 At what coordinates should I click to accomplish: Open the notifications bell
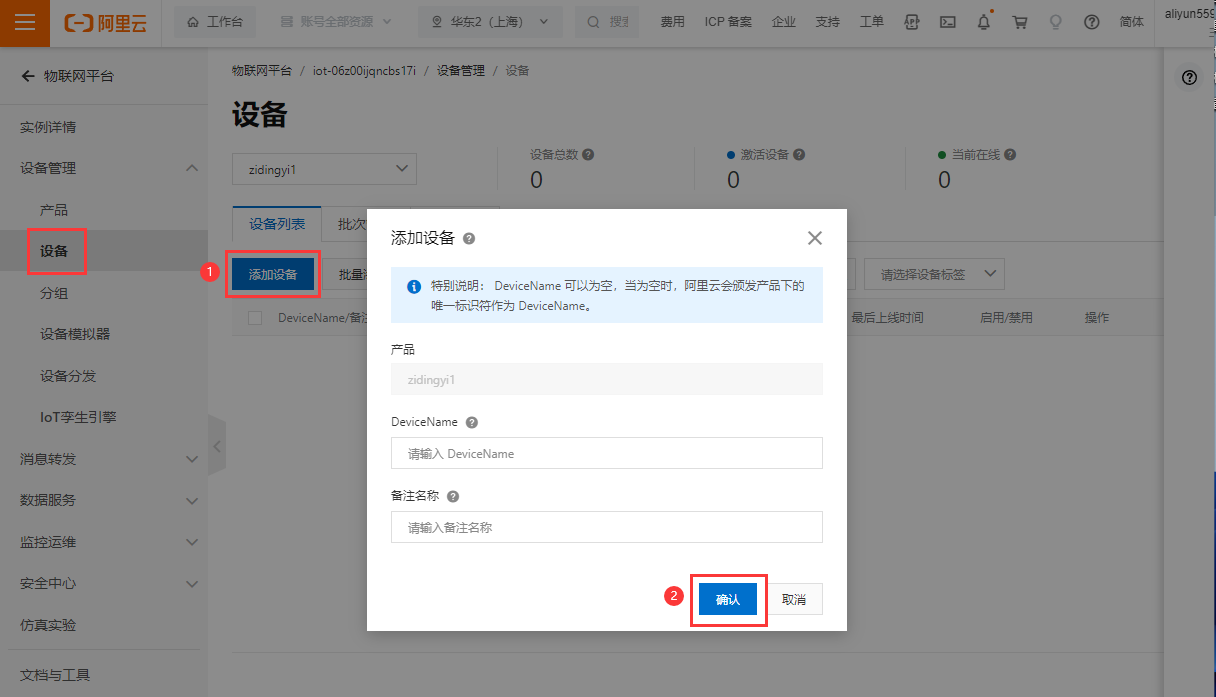984,22
